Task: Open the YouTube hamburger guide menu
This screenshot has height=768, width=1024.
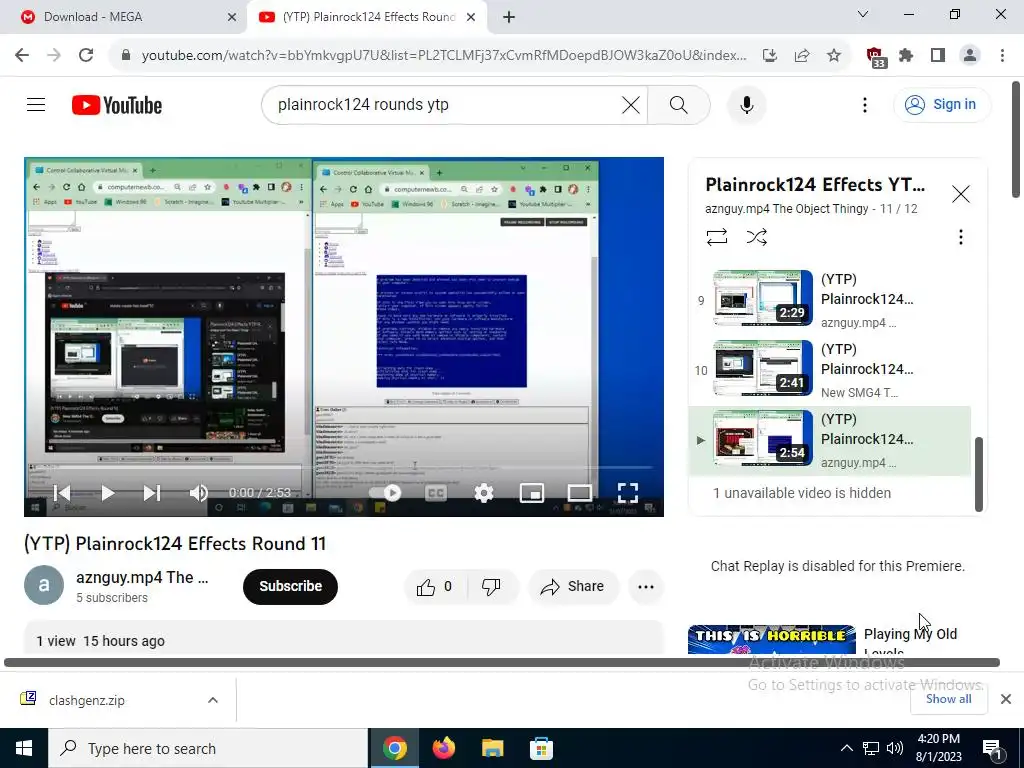Action: [x=36, y=104]
